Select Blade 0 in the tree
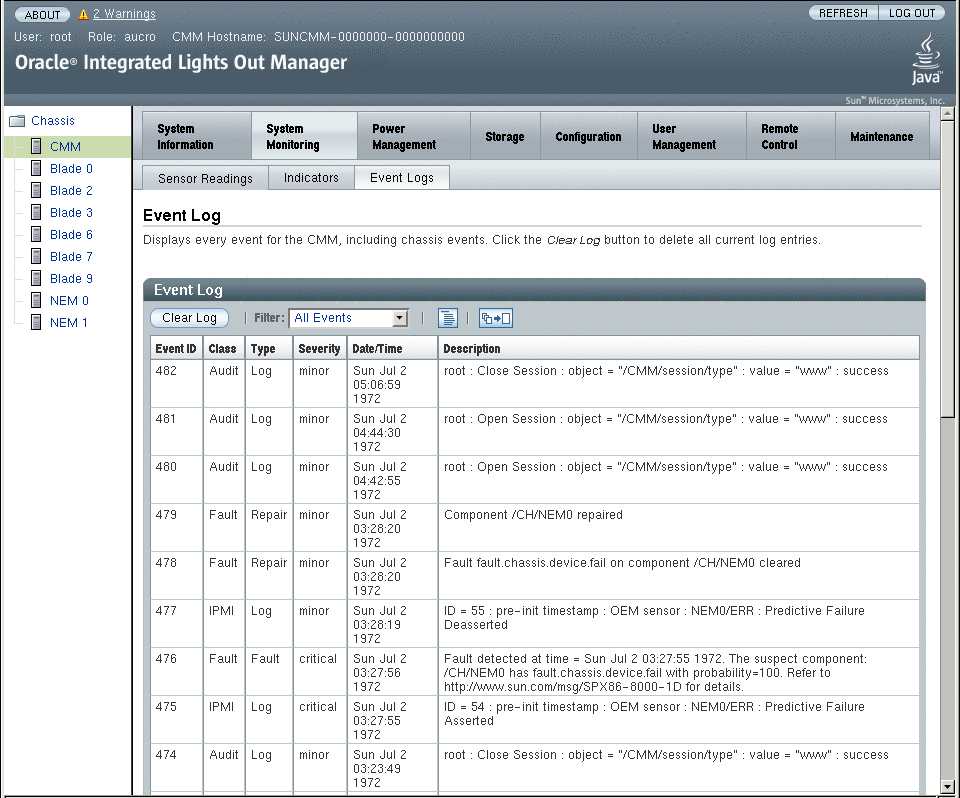 pyautogui.click(x=71, y=168)
